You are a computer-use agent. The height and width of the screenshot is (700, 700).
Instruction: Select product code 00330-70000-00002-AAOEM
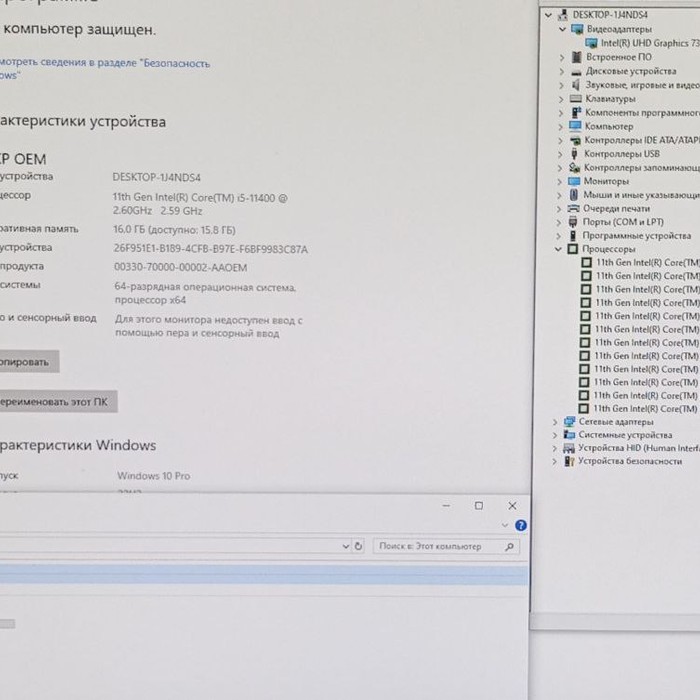[x=180, y=267]
